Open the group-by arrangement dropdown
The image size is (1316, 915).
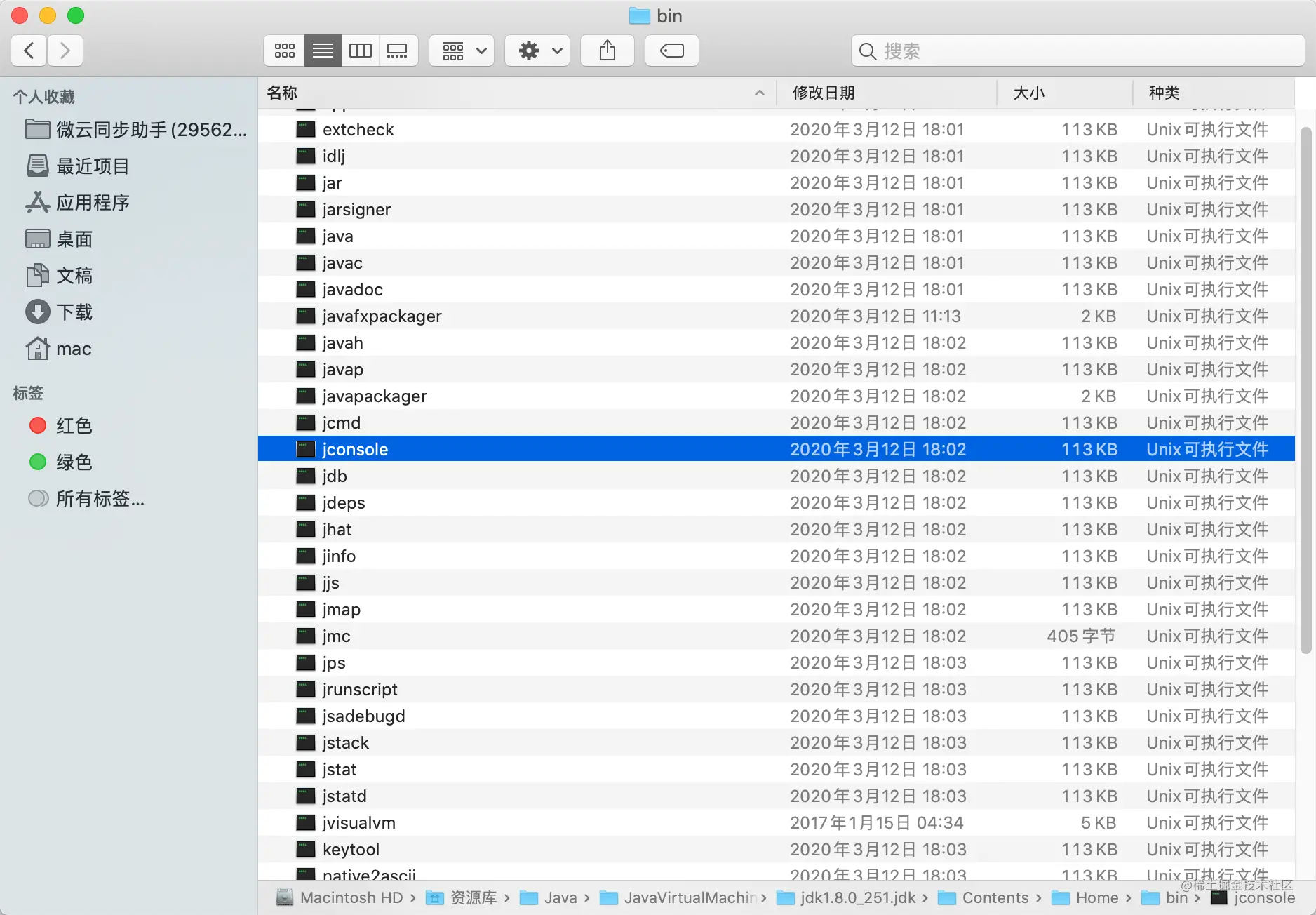tap(462, 51)
